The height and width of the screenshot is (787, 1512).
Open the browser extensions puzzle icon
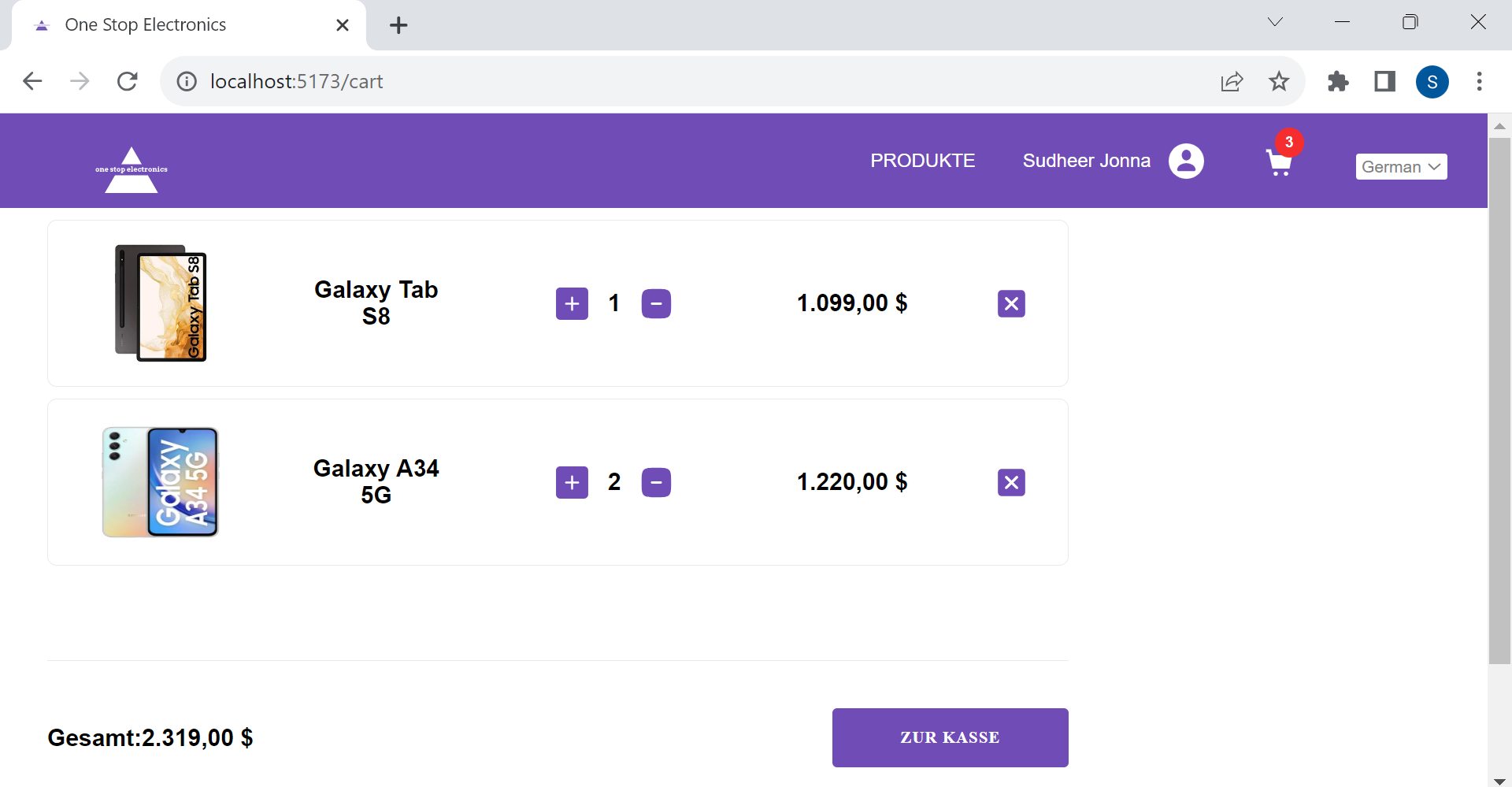click(x=1337, y=81)
